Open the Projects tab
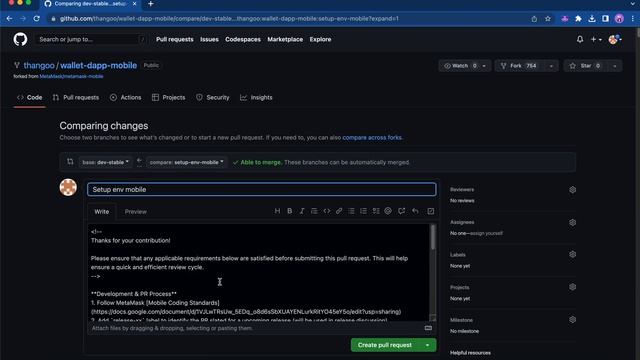The height and width of the screenshot is (360, 640). pos(169,98)
